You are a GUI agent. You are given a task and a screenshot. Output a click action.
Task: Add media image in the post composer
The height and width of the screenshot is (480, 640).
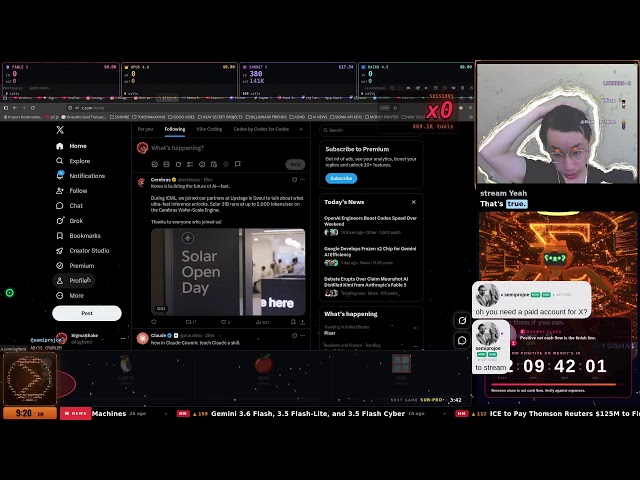(x=155, y=164)
